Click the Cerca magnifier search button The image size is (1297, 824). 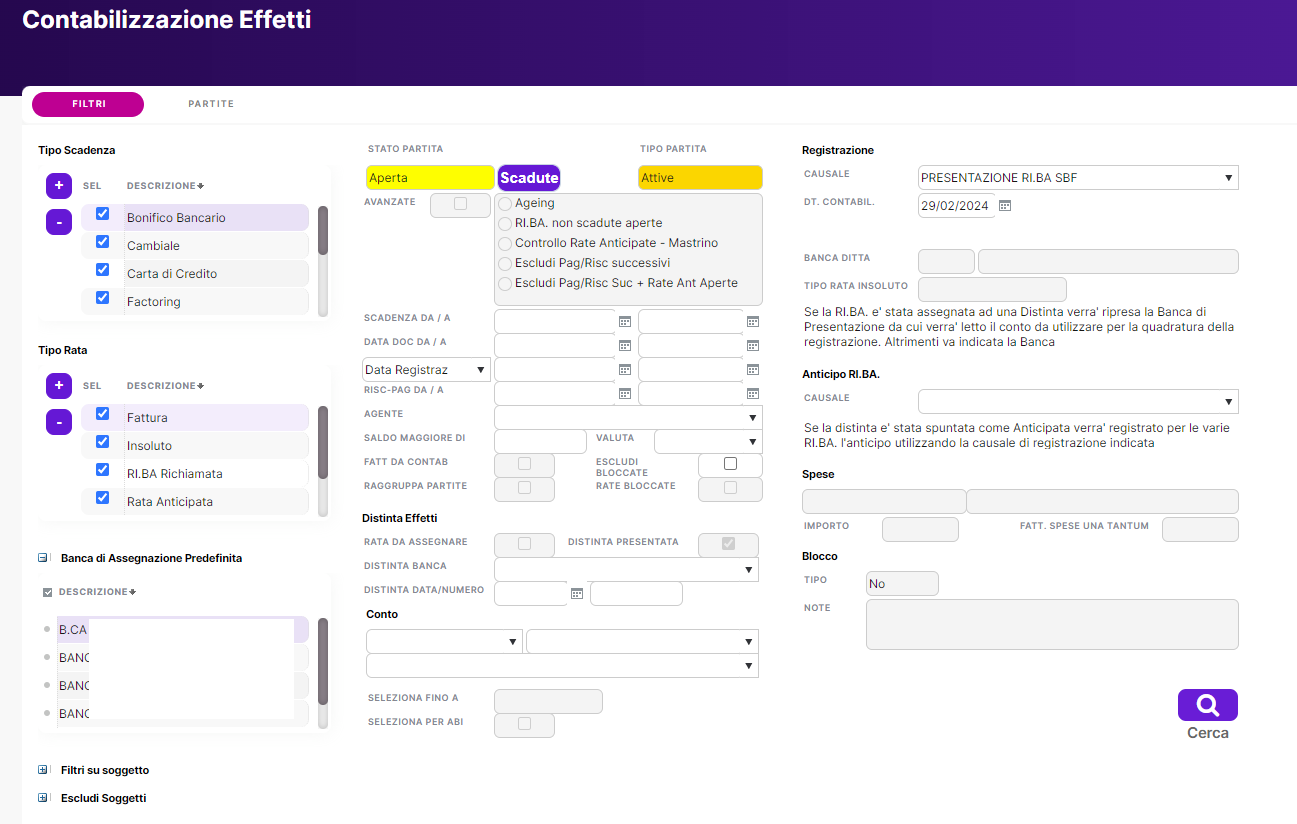[1208, 705]
